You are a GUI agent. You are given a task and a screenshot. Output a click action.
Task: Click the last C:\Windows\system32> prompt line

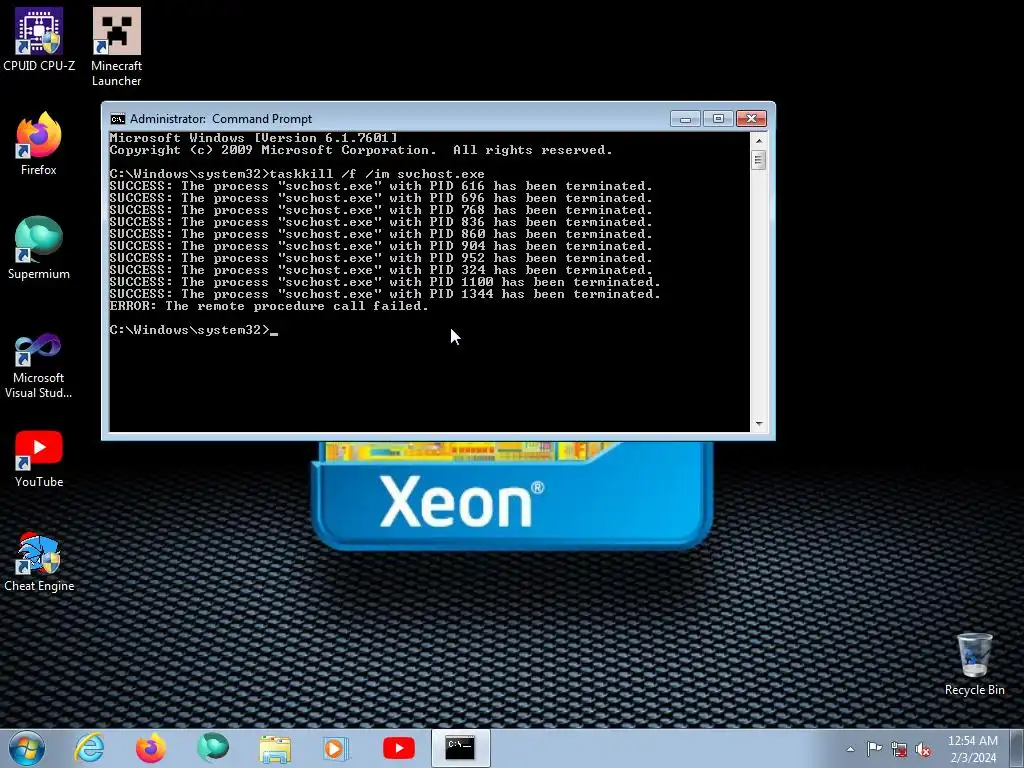click(x=193, y=330)
